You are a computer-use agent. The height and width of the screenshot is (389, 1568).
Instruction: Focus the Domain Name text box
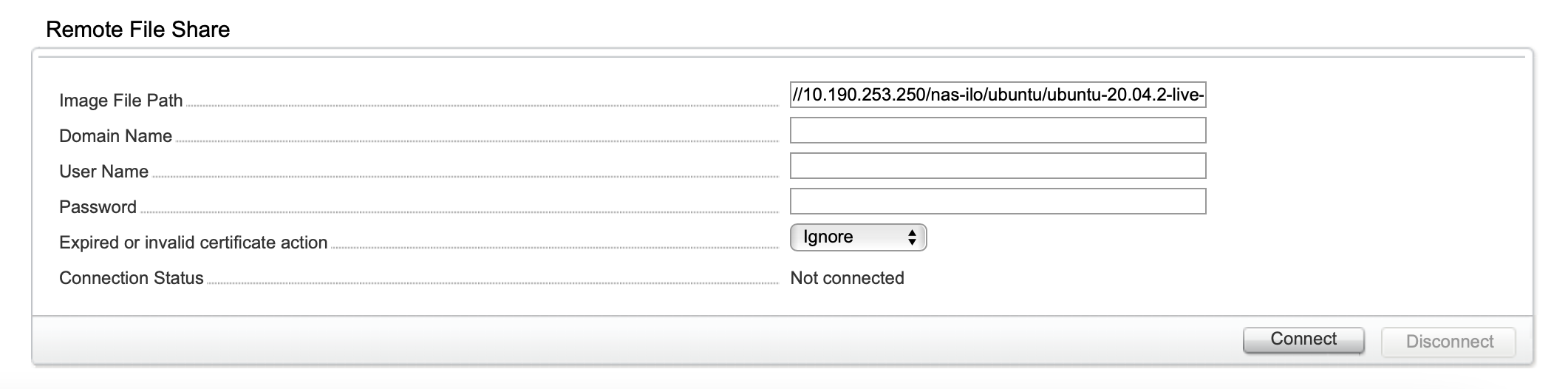coord(998,130)
